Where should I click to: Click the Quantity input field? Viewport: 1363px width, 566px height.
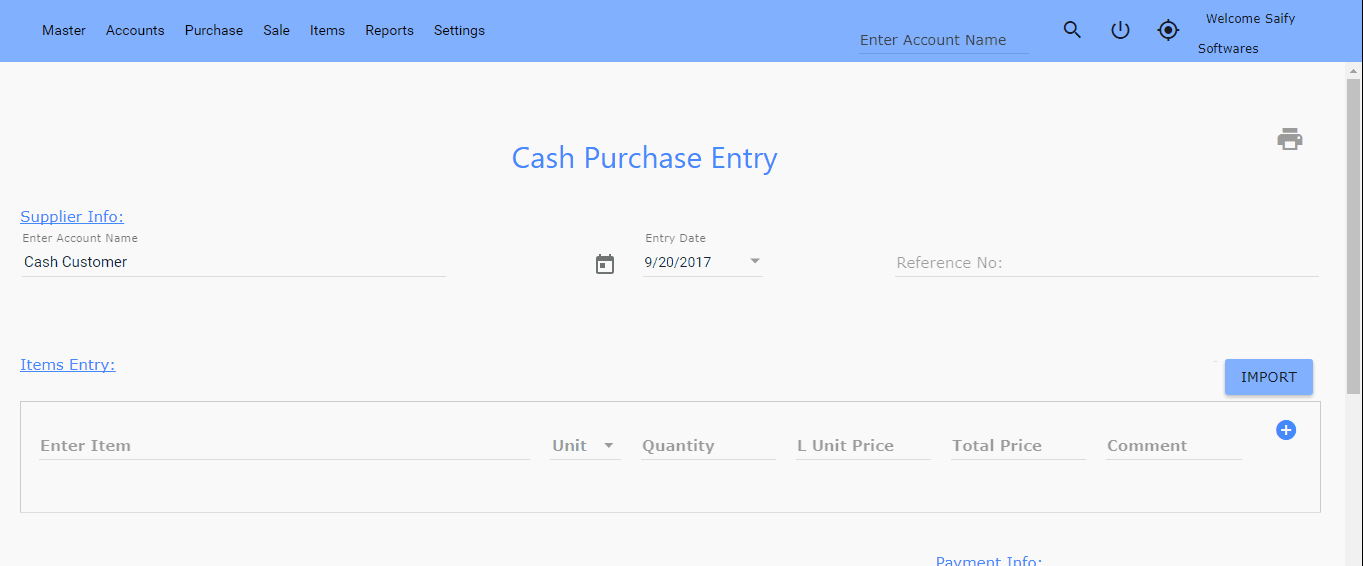pyautogui.click(x=708, y=446)
